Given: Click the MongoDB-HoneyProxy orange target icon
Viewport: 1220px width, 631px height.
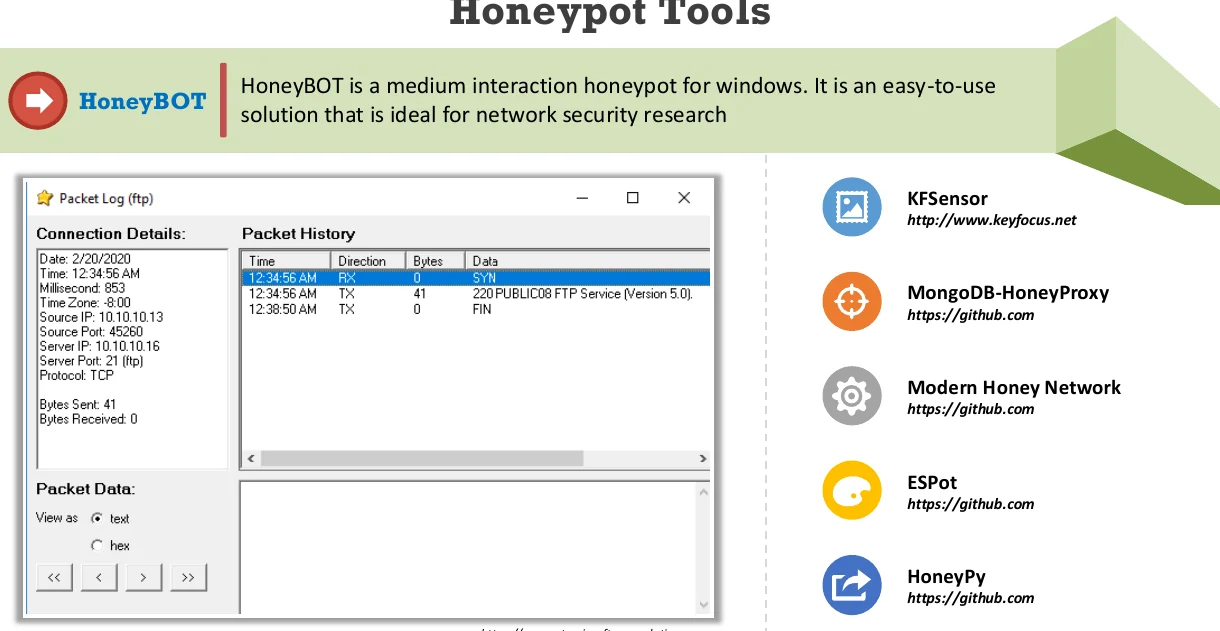Looking at the screenshot, I should 852,301.
